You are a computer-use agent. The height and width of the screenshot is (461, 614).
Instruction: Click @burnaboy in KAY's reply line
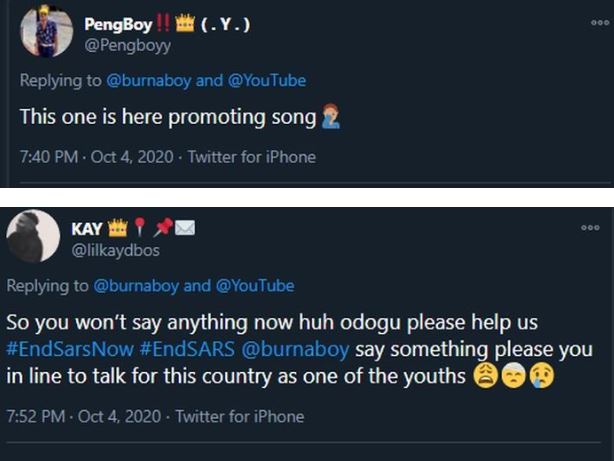(x=137, y=286)
